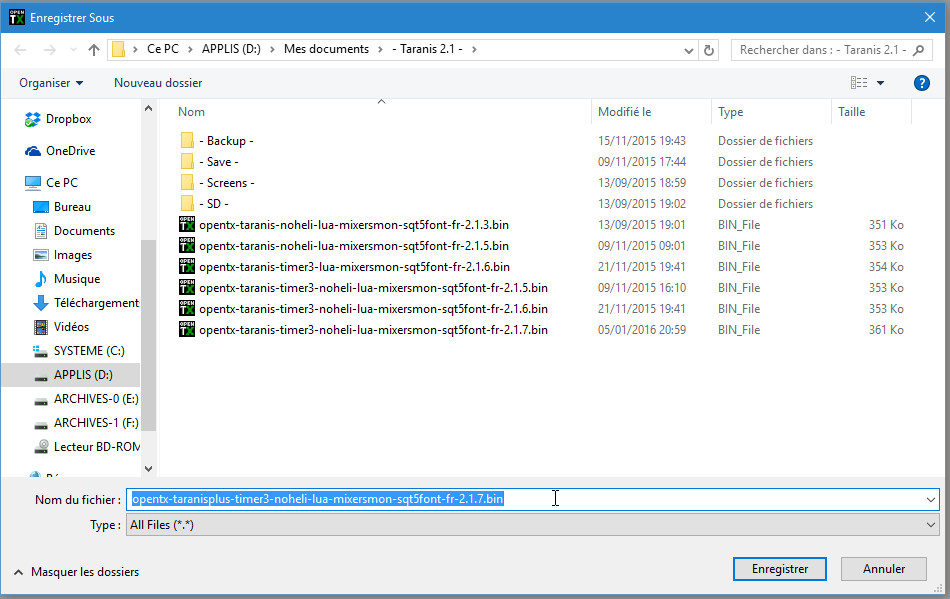Select file opentx-taranis-timer3-noheli-lua-mixersmon-sqt5font-fr-2.1.7.bin by name
The image size is (950, 599).
pyautogui.click(x=373, y=329)
